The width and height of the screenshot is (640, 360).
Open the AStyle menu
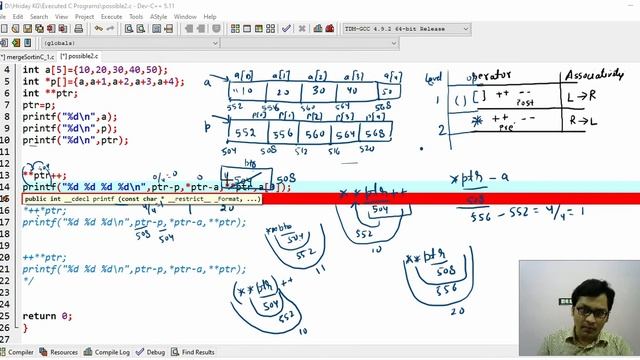[x=158, y=17]
